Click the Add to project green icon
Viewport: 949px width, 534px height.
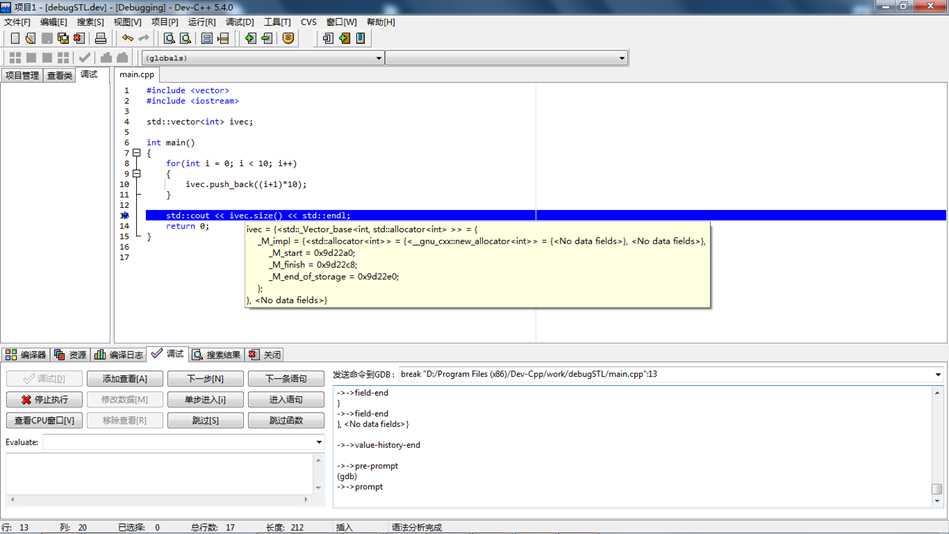pyautogui.click(x=344, y=38)
